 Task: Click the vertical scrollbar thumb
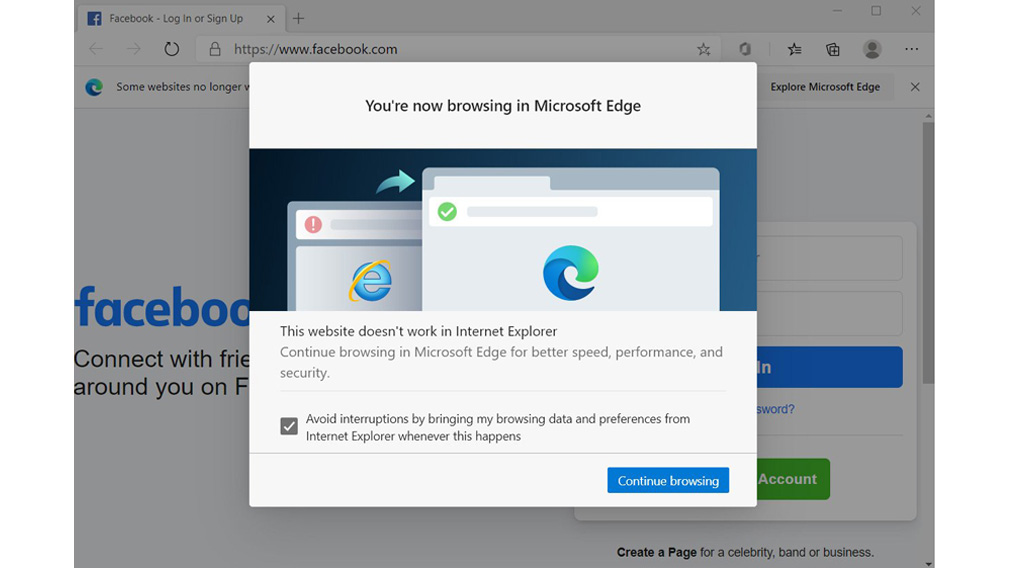coord(928,252)
